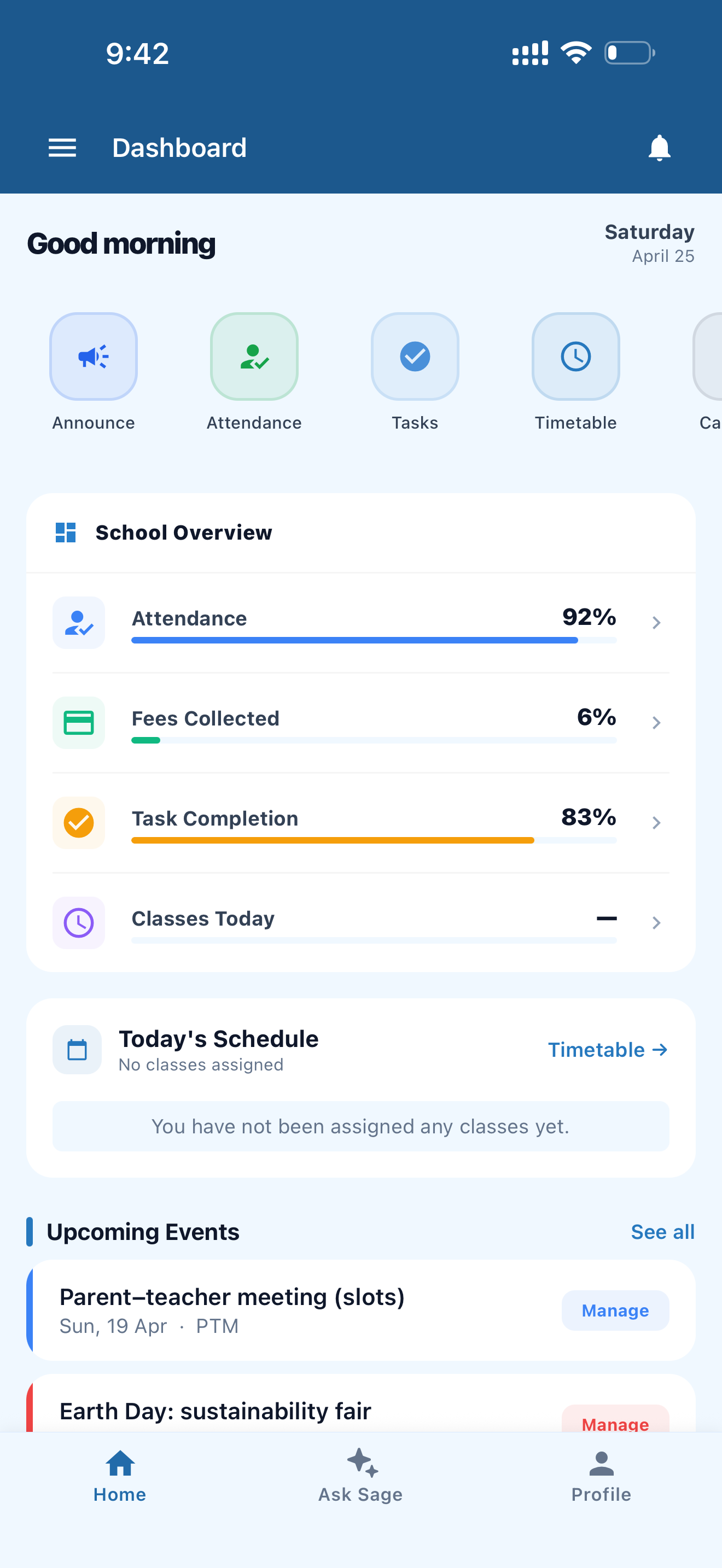
Task: Switch to the Profile tab
Action: click(x=602, y=1476)
